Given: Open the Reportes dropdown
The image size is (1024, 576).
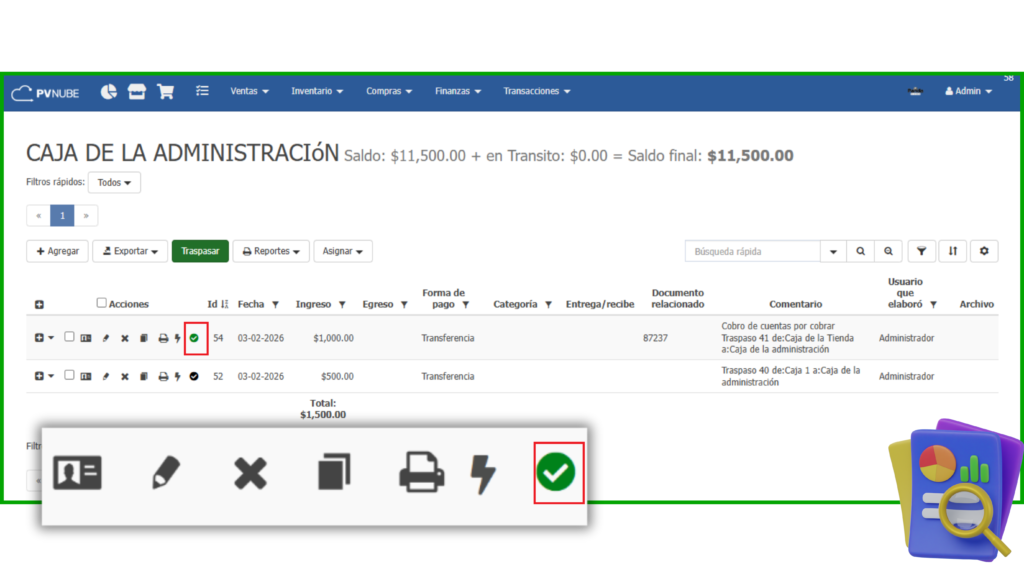Looking at the screenshot, I should click(x=271, y=251).
